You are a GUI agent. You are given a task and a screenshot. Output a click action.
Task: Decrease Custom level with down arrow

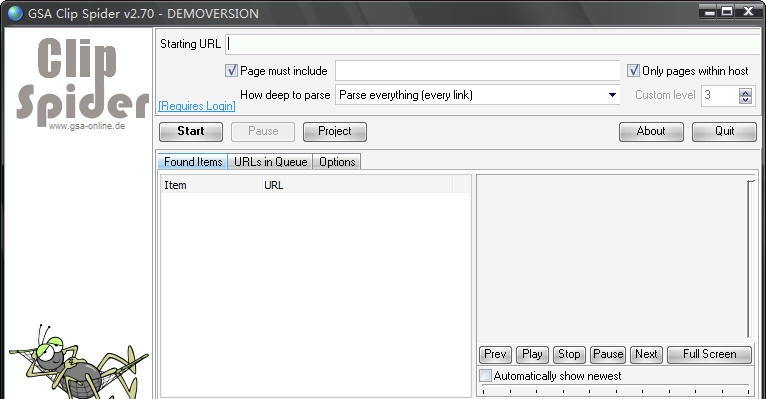pos(745,100)
